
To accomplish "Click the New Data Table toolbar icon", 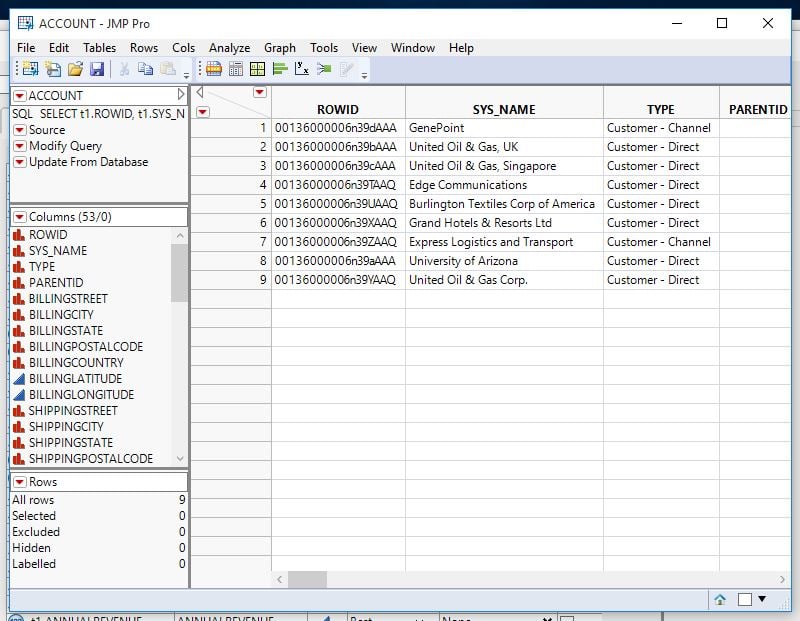I will [x=29, y=69].
